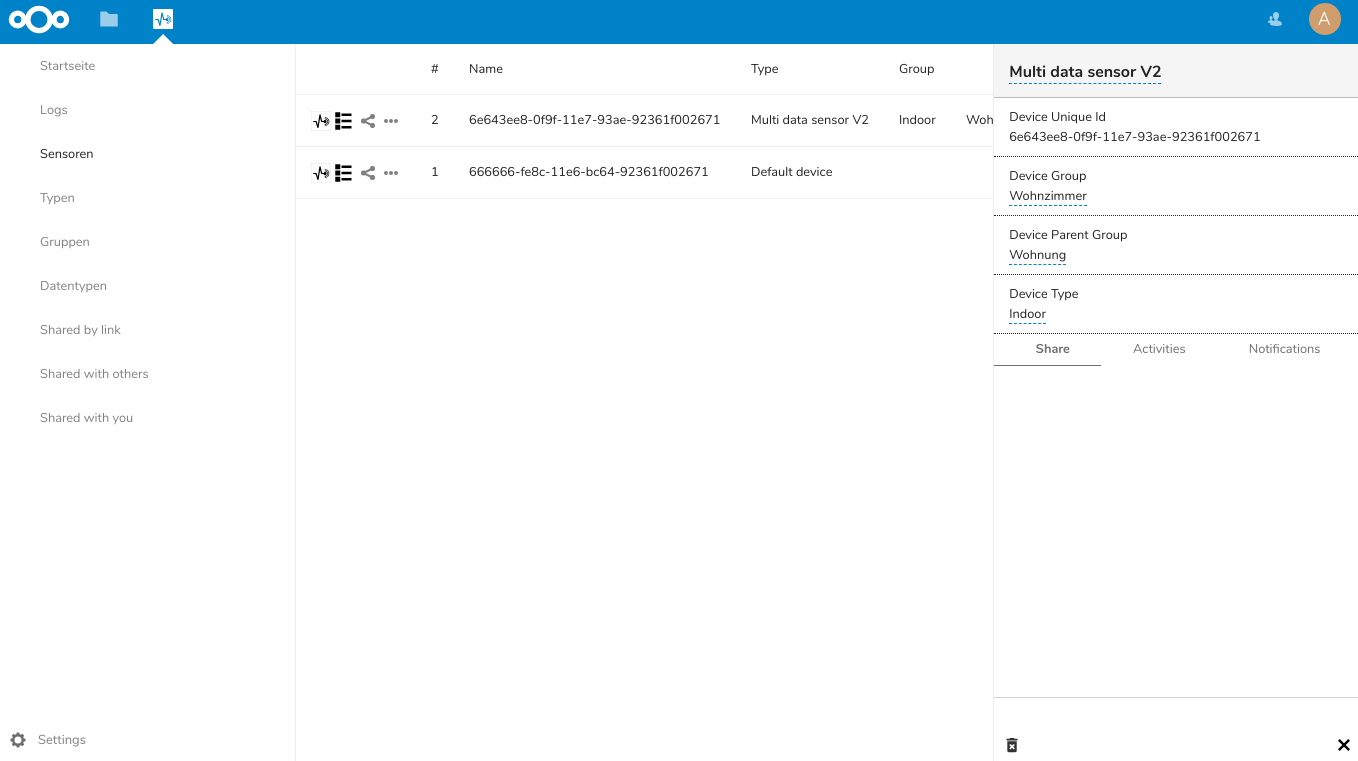Open Datentypen in the navigation
The image size is (1358, 761).
pos(73,286)
